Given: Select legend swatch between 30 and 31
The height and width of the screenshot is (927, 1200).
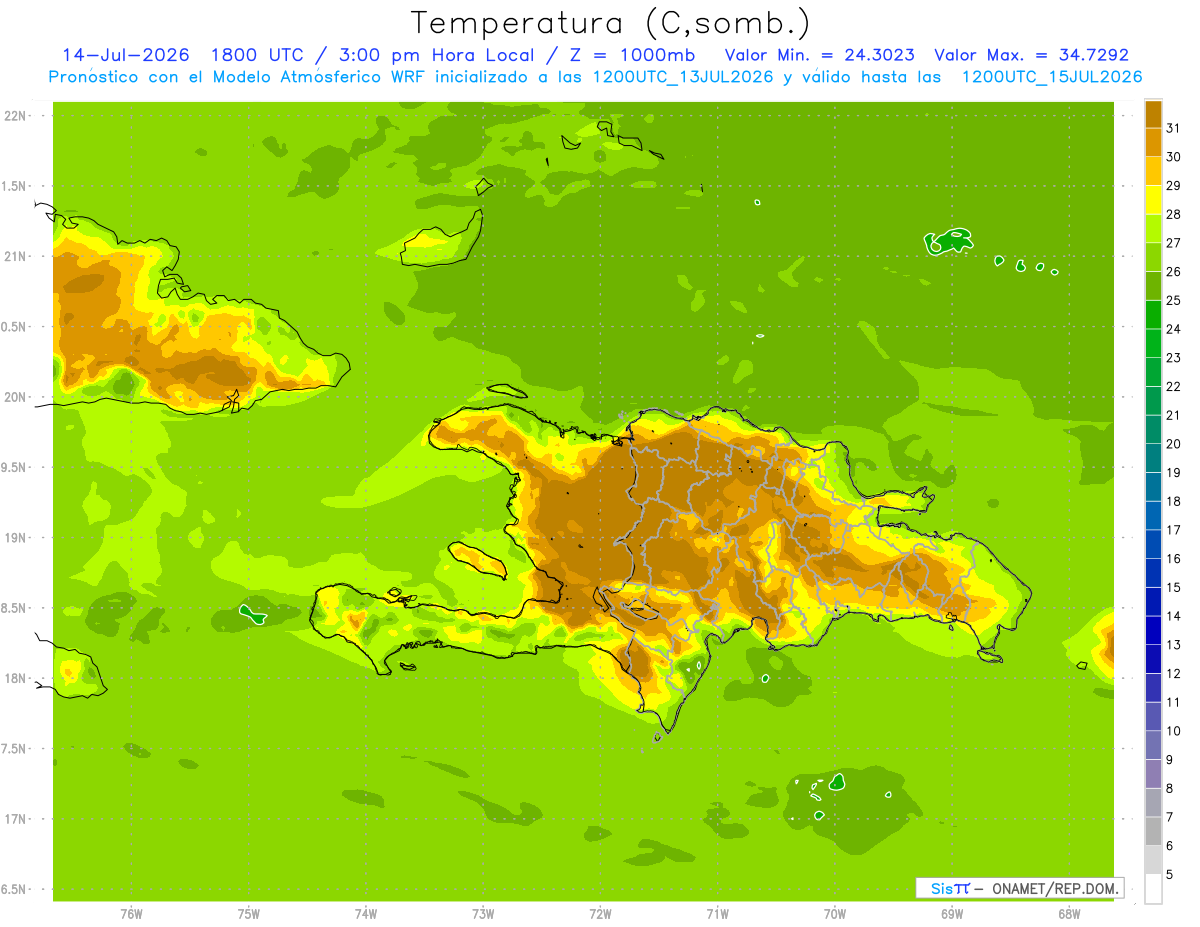Looking at the screenshot, I should tap(1153, 142).
